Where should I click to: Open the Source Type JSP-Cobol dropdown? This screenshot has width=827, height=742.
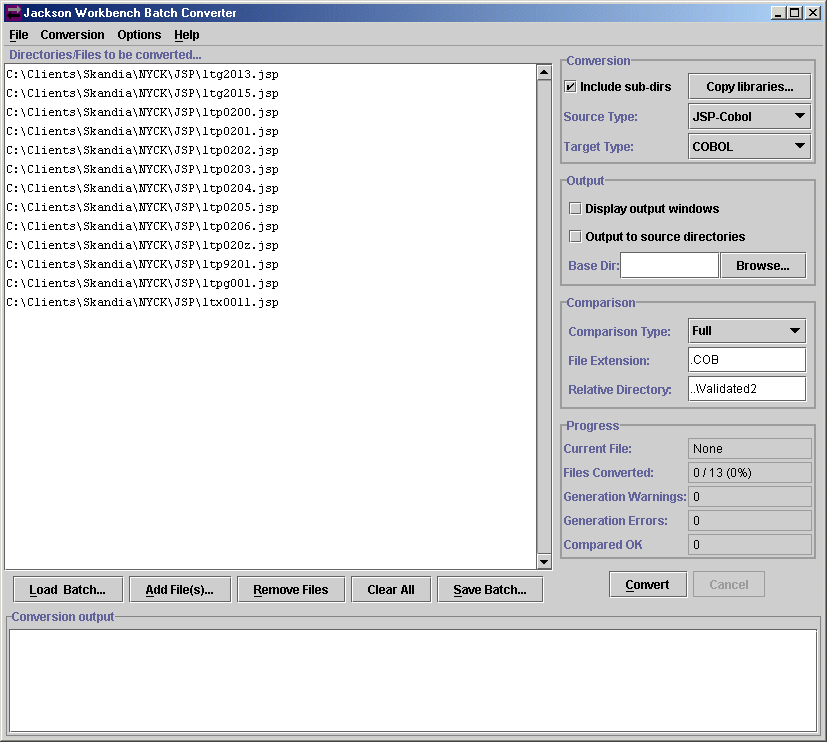point(749,117)
